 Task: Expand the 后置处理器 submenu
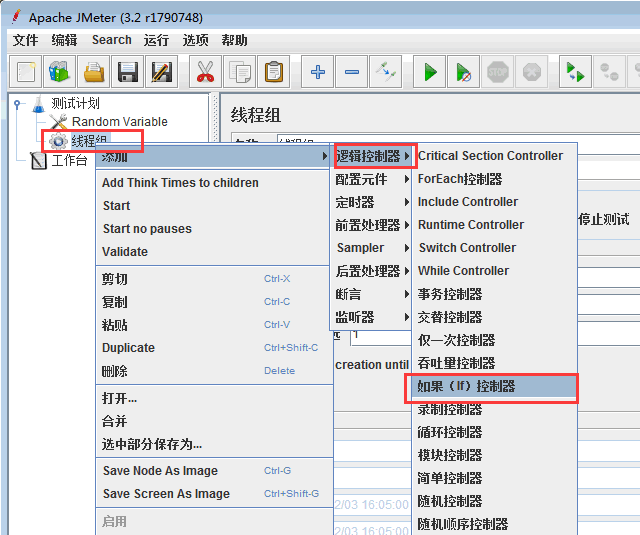tap(371, 271)
